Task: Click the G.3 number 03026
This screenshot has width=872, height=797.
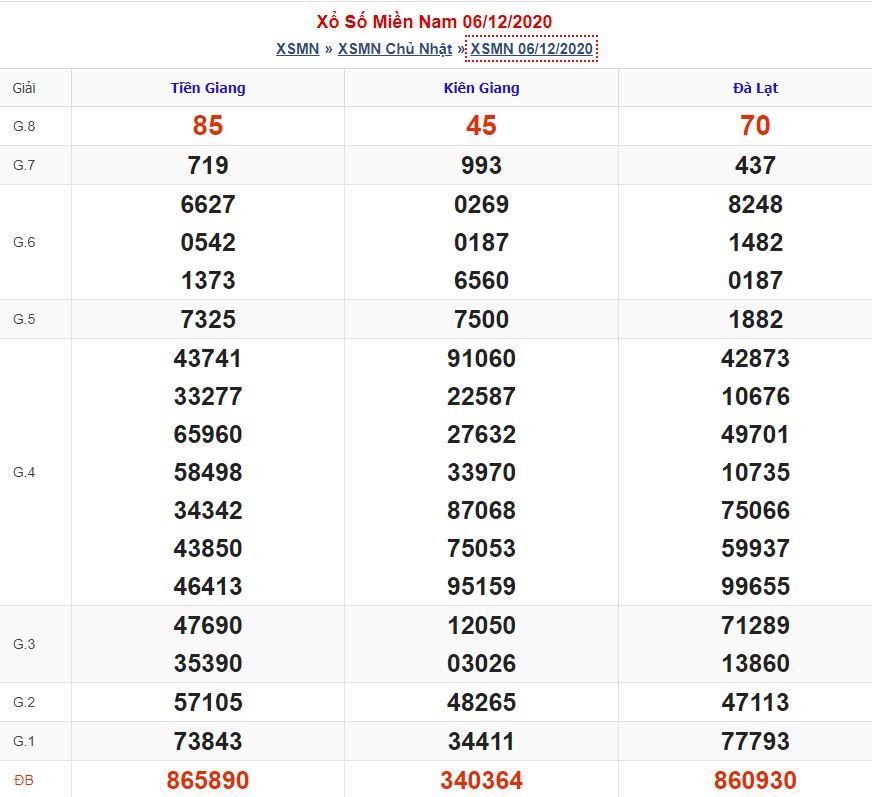Action: click(482, 663)
